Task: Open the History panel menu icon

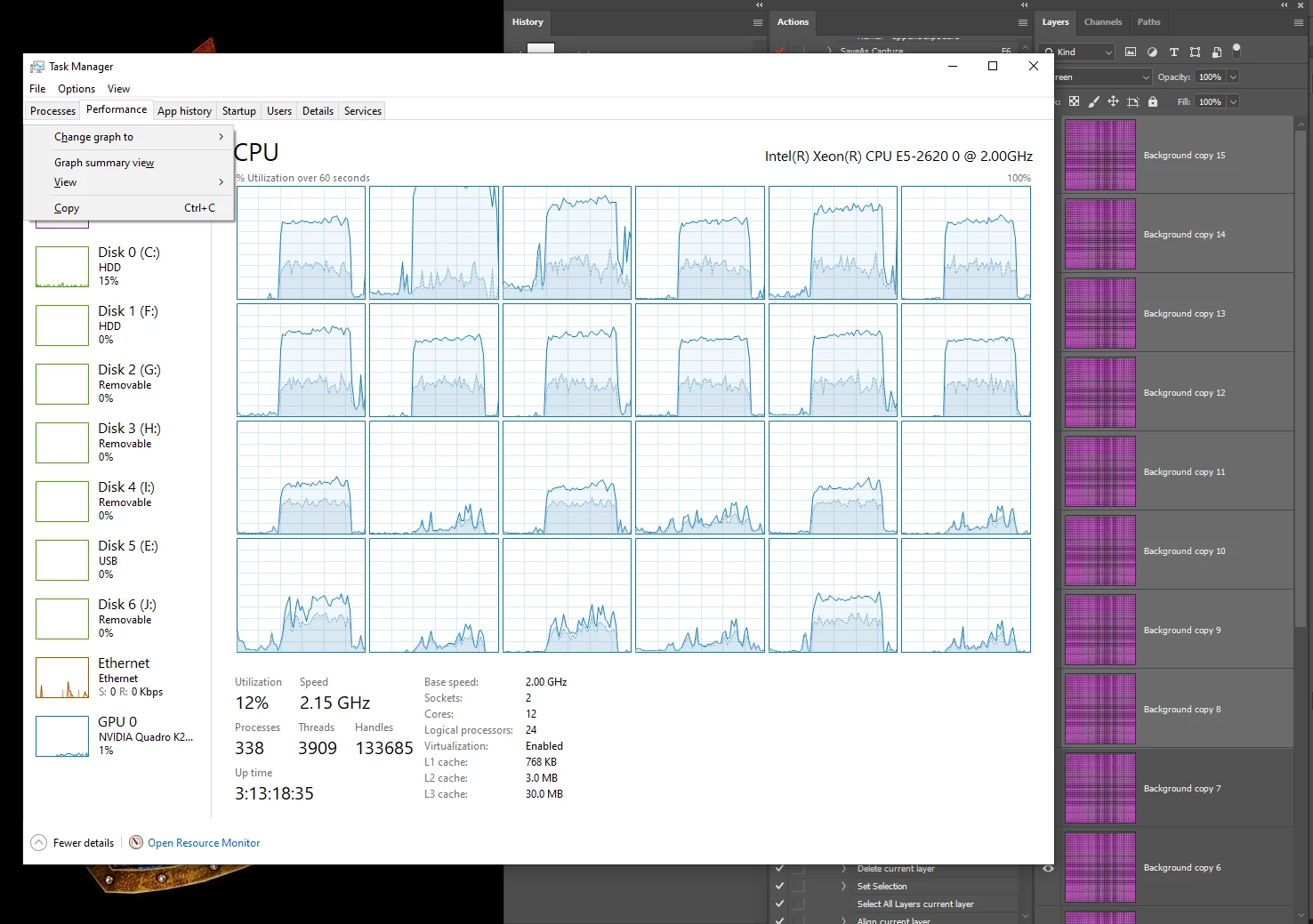Action: [758, 22]
